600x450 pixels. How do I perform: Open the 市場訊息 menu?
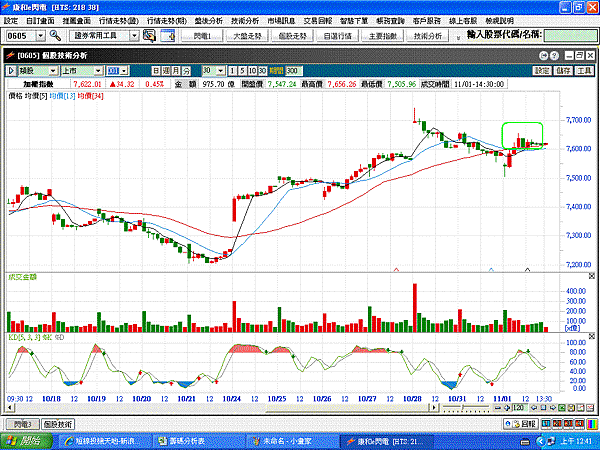281,21
